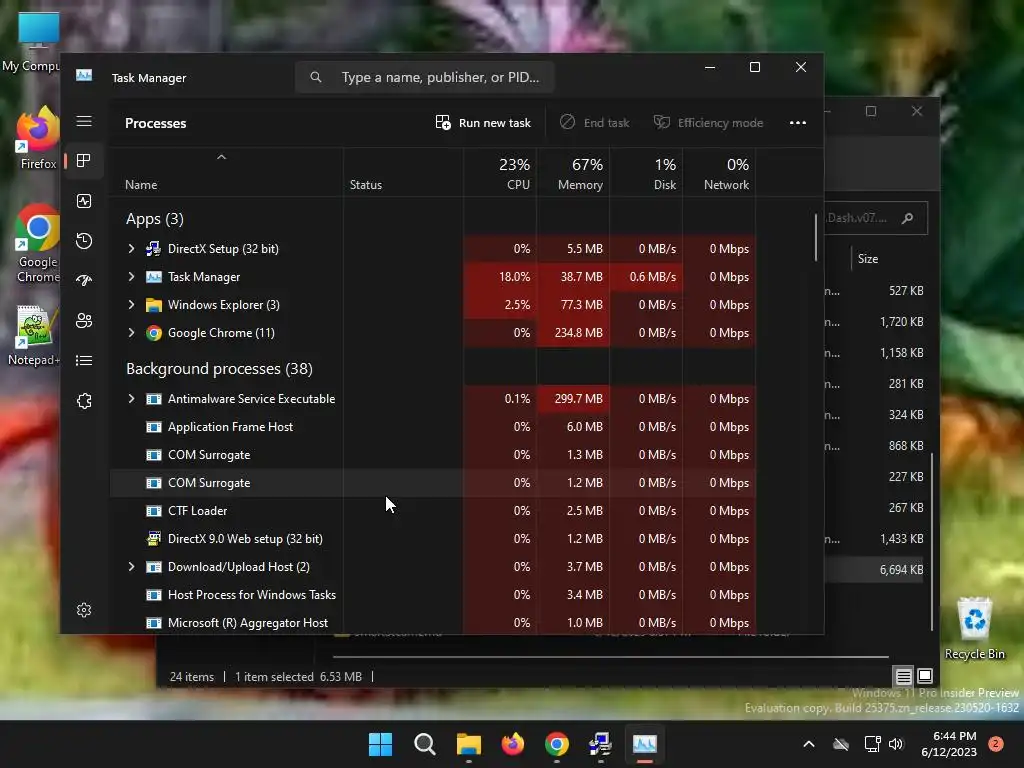Open the Startup apps icon in sidebar

84,281
